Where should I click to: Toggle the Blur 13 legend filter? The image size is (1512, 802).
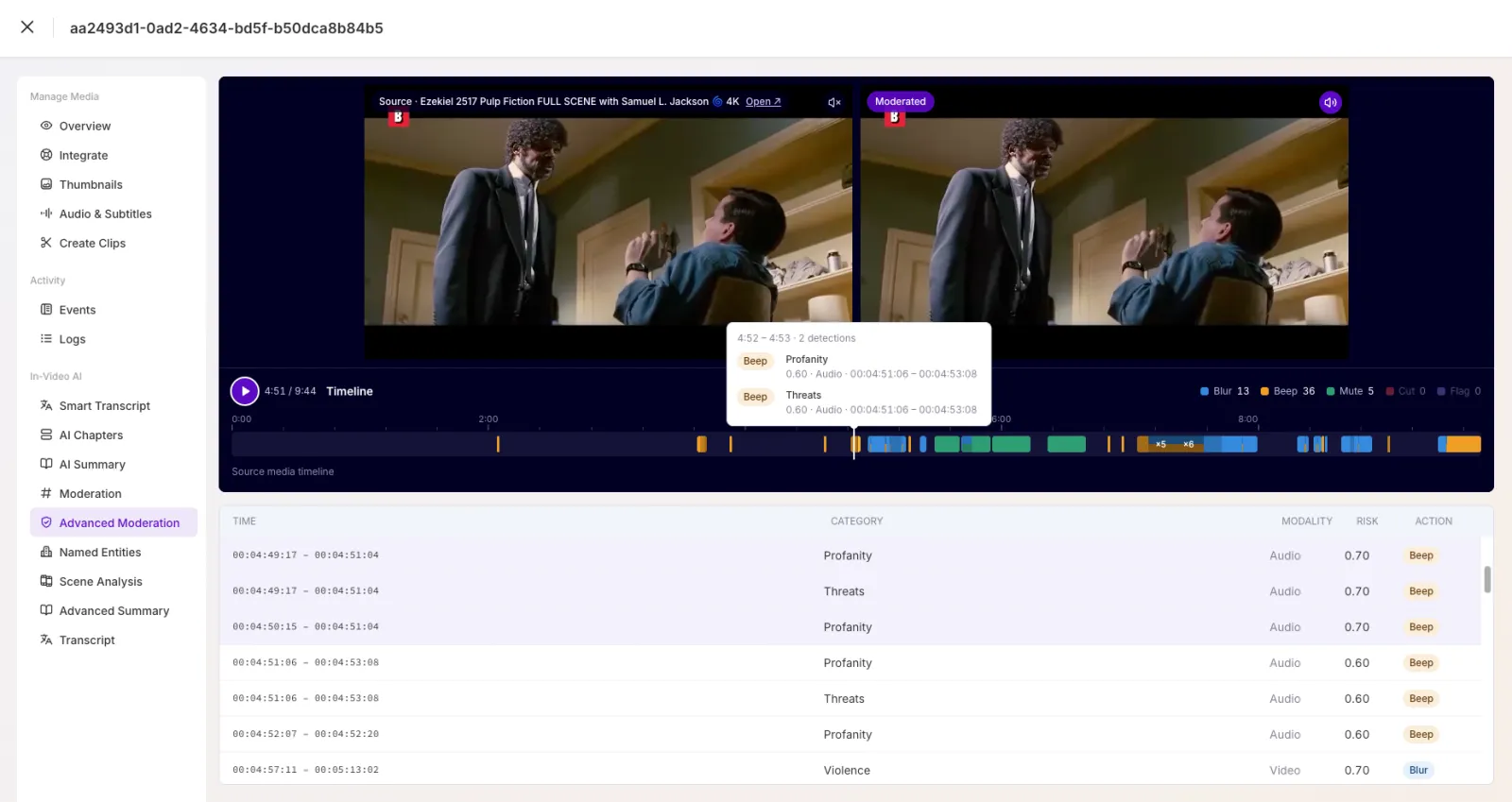tap(1225, 391)
